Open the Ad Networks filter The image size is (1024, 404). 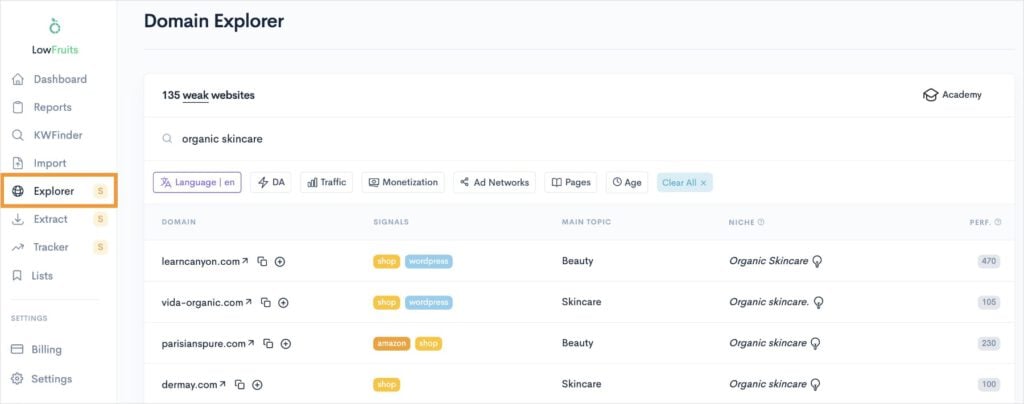494,183
